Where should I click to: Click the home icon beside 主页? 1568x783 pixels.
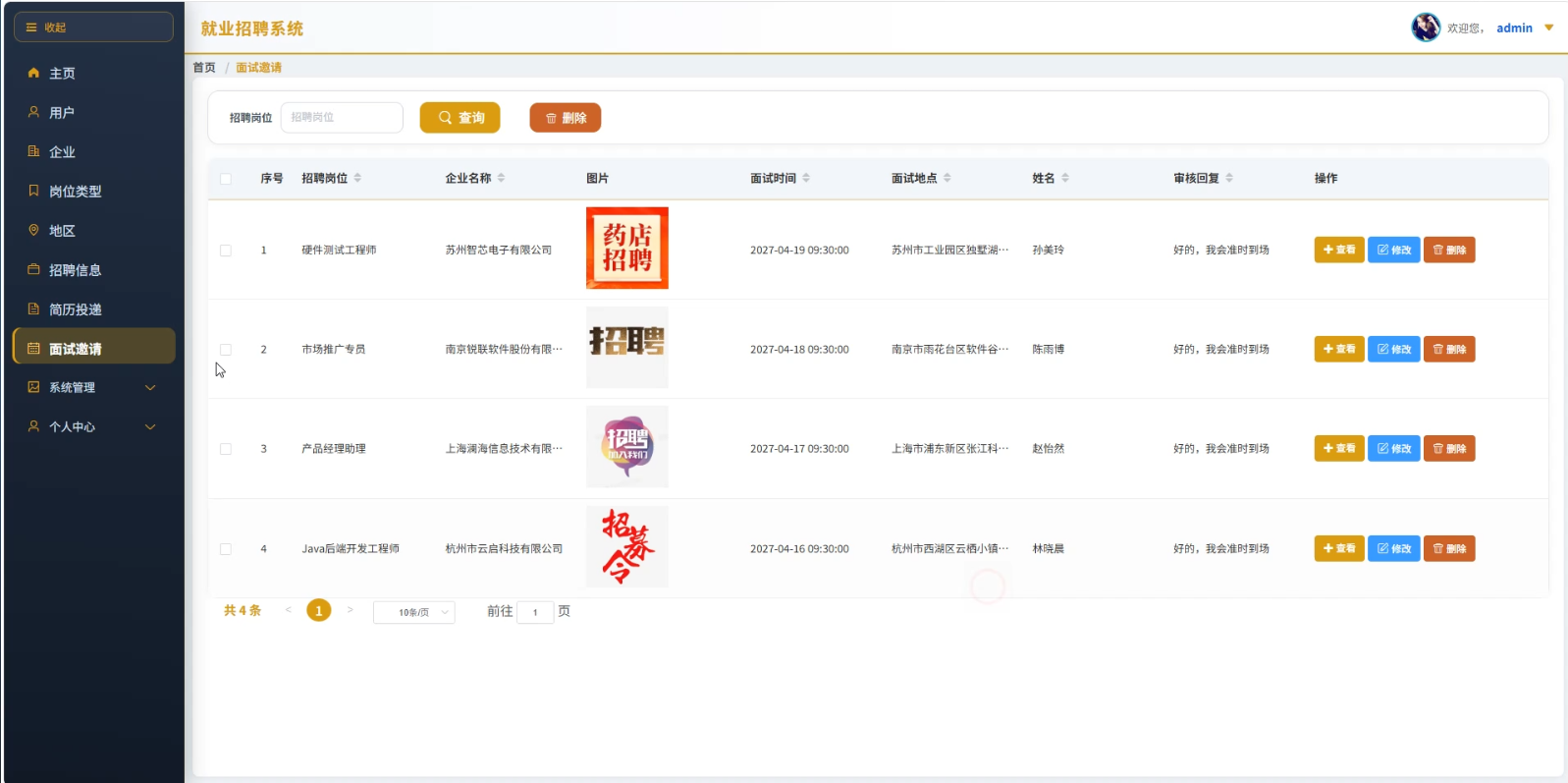tap(33, 73)
